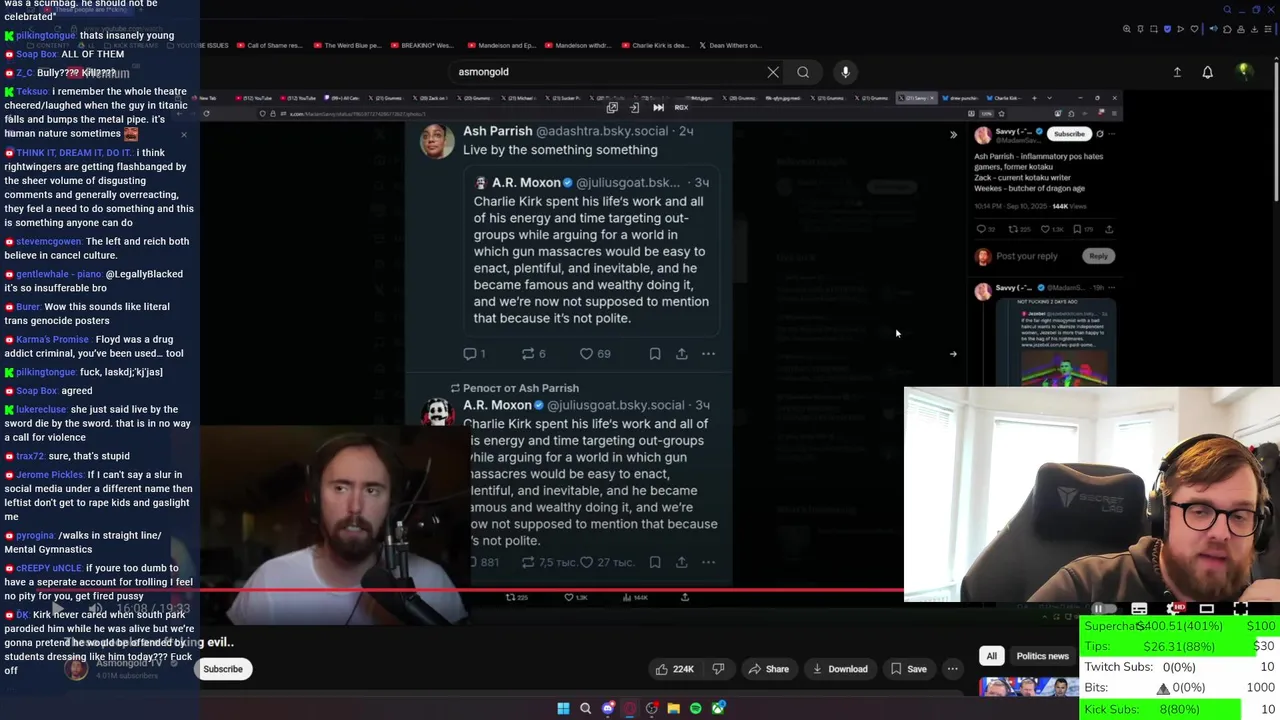Open the Xbox app from the taskbar
Screen dimensions: 1280x720
pyautogui.click(x=718, y=708)
